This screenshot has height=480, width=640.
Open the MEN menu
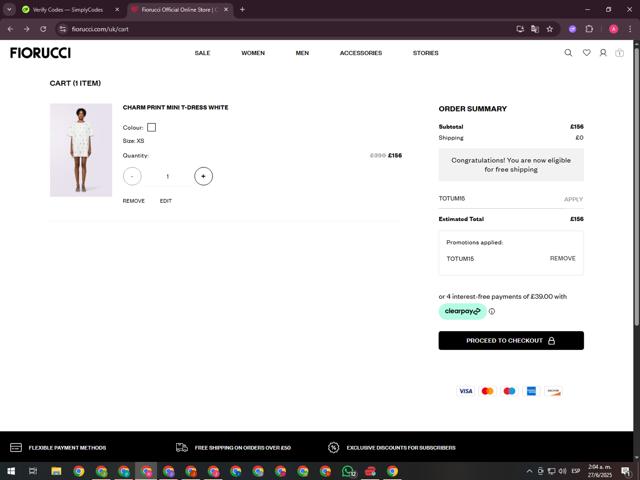[x=302, y=53]
